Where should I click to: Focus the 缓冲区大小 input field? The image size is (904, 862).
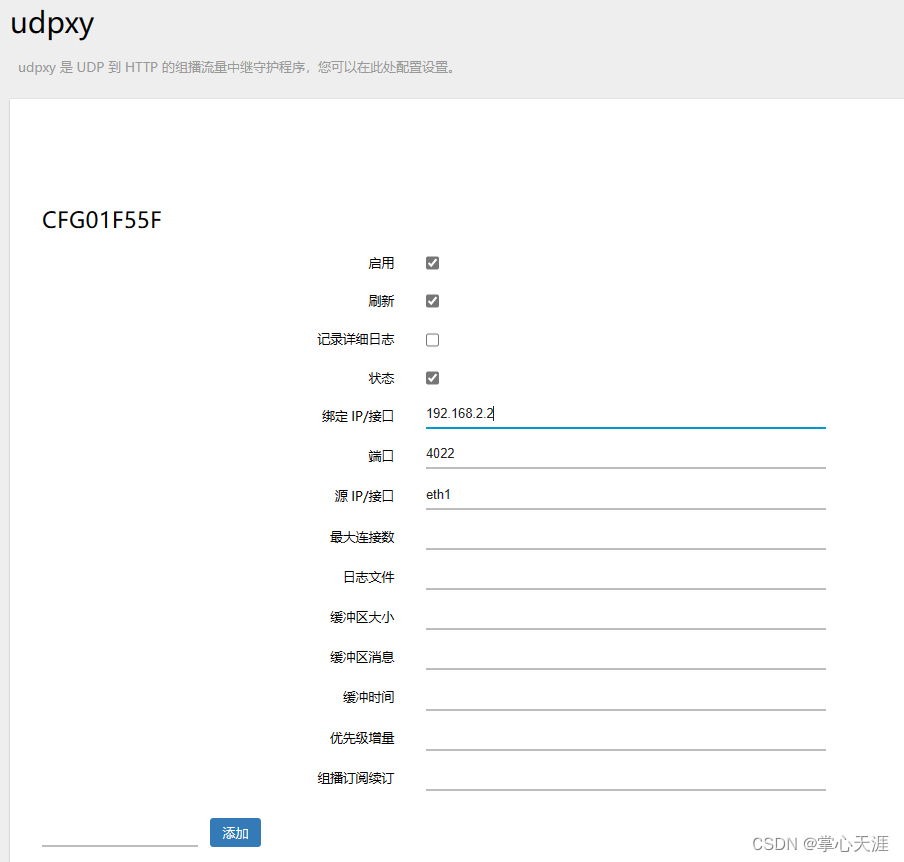[x=626, y=616]
